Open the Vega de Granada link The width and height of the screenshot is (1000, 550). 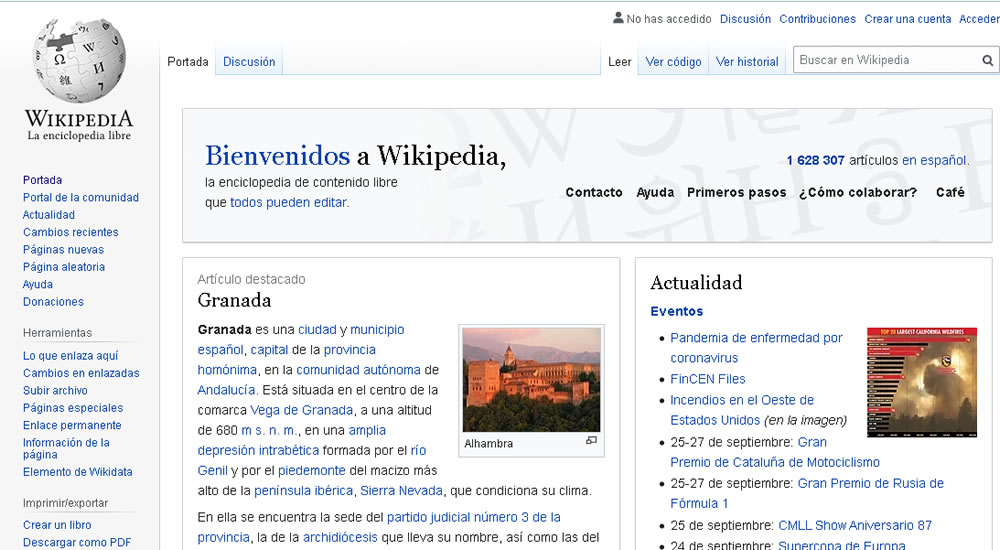tap(302, 410)
